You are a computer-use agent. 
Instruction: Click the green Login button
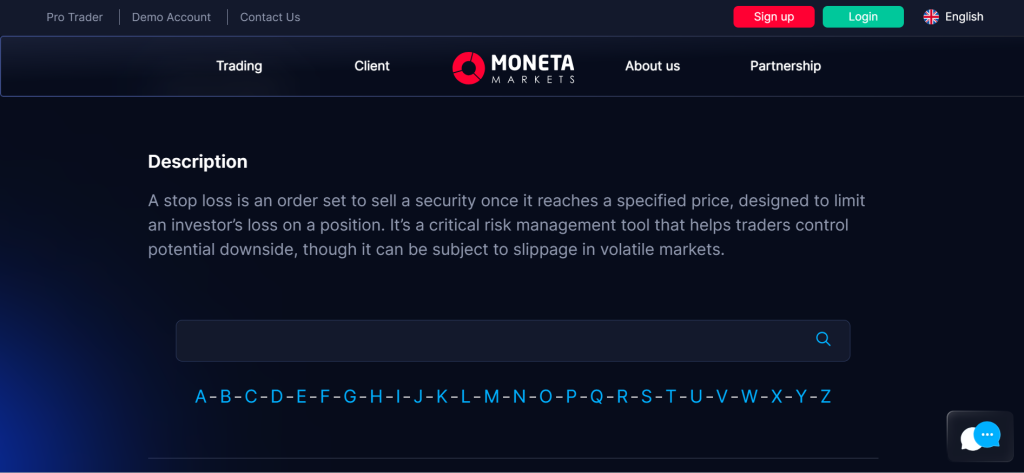[x=862, y=17]
